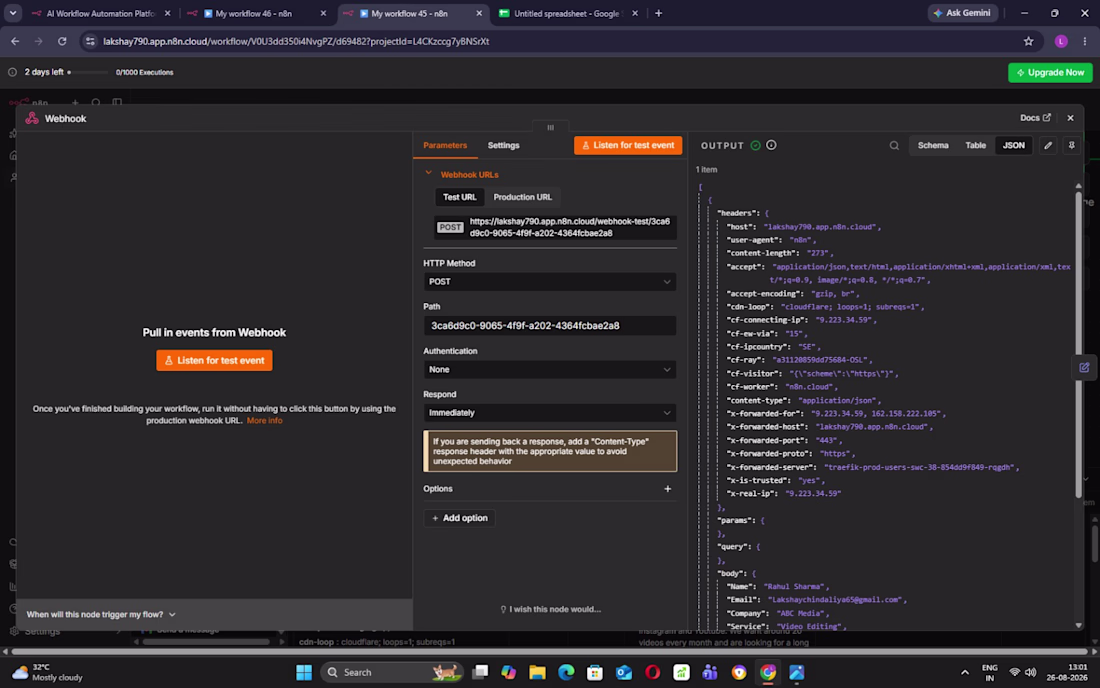Viewport: 1100px width, 688px height.
Task: Pin the output data with the pin icon
Action: pyautogui.click(x=1071, y=146)
